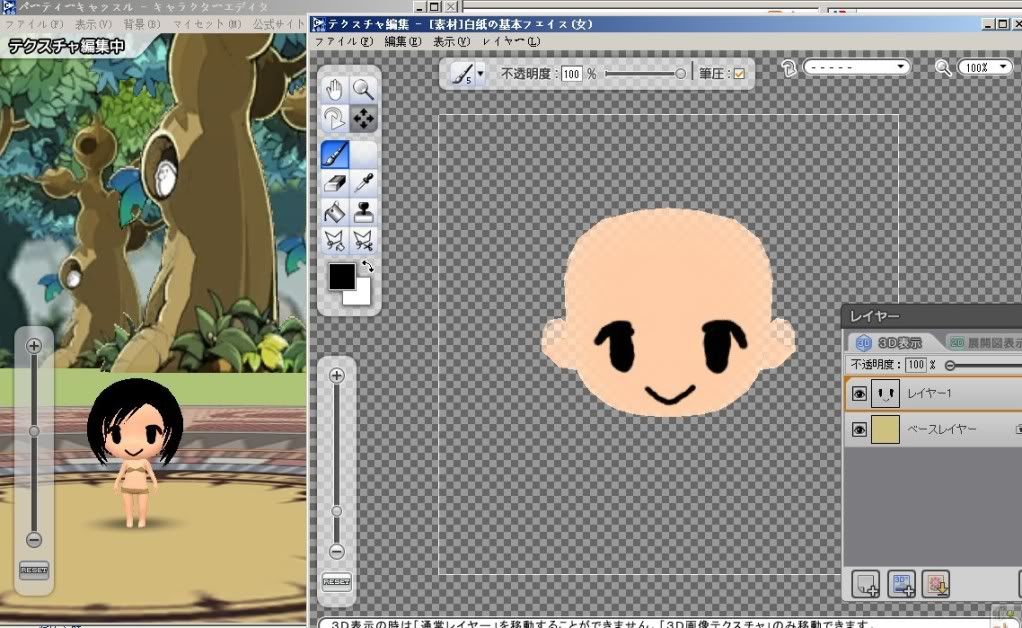The width and height of the screenshot is (1022, 628).
Task: Open 背景 menu in character editor window
Action: [141, 24]
